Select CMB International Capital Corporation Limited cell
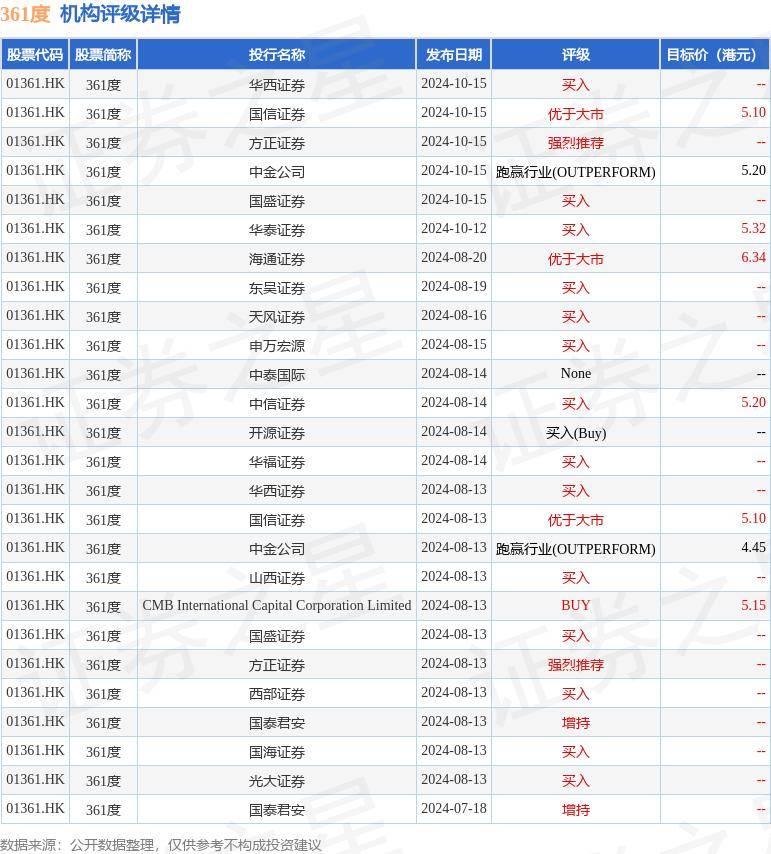771x854 pixels. point(277,606)
